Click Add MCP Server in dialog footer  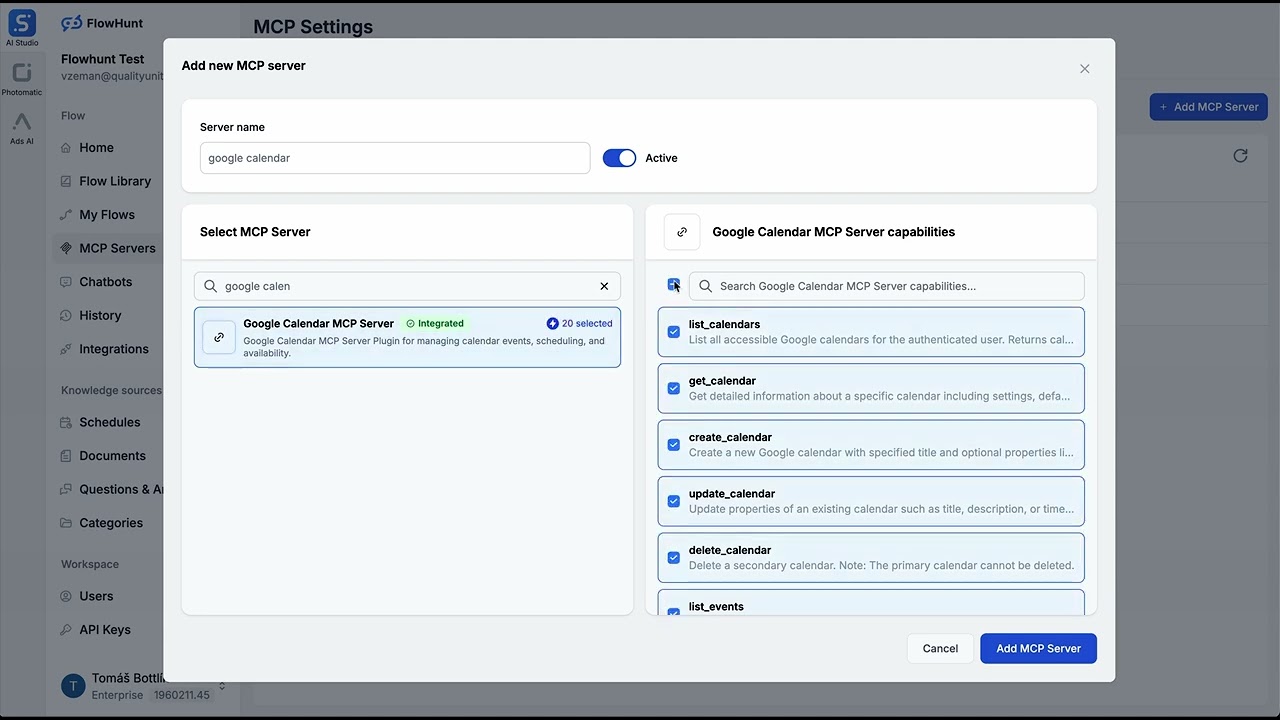click(1038, 649)
